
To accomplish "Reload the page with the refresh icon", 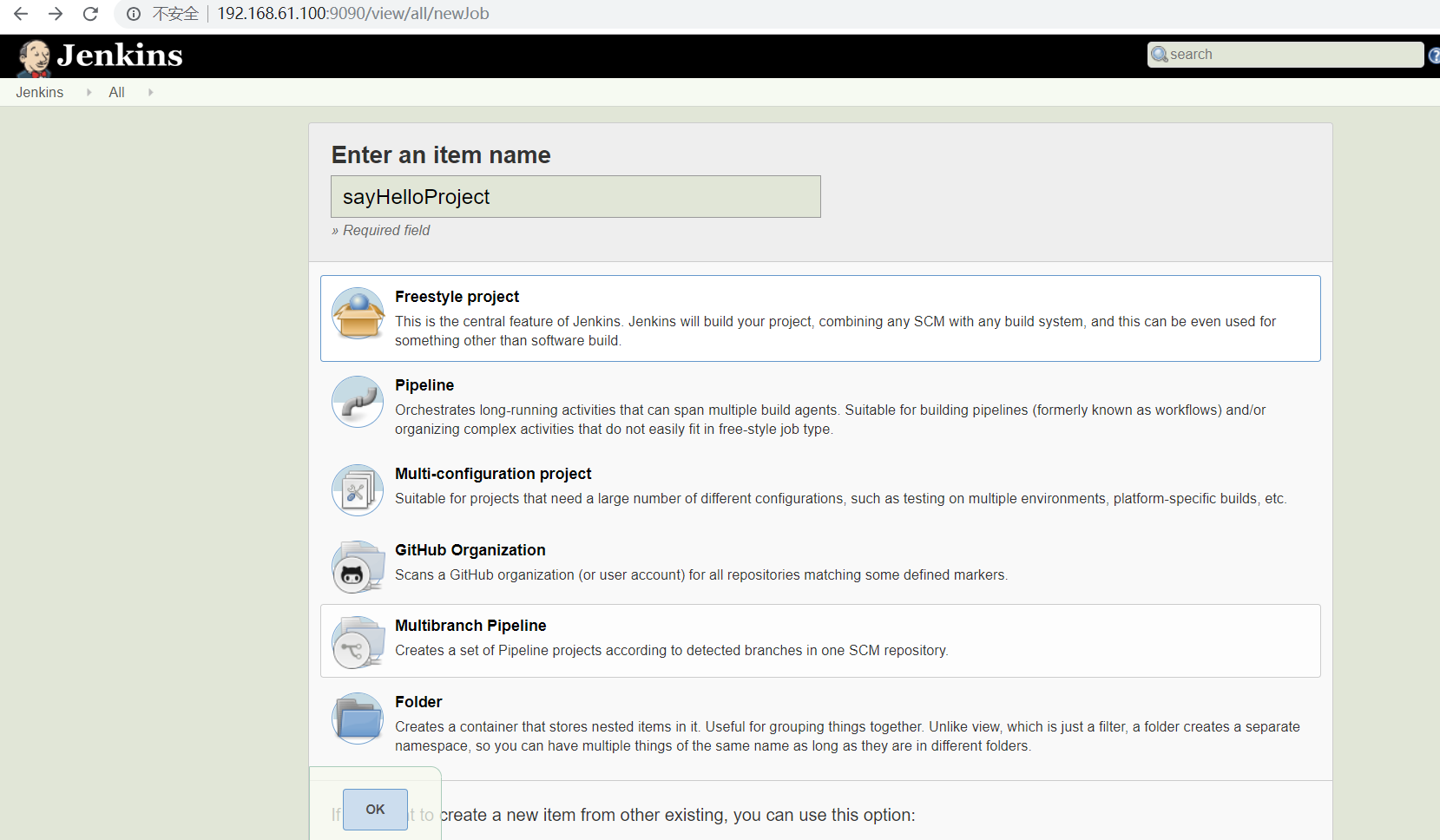I will point(90,14).
